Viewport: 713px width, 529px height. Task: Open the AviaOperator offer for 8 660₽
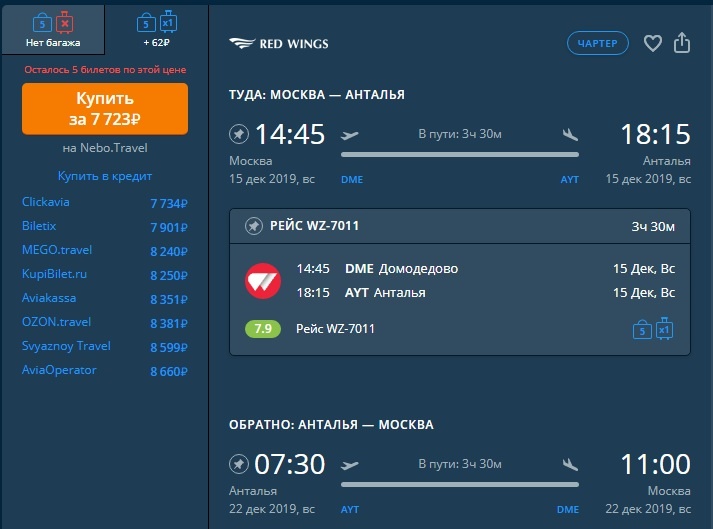(105, 371)
